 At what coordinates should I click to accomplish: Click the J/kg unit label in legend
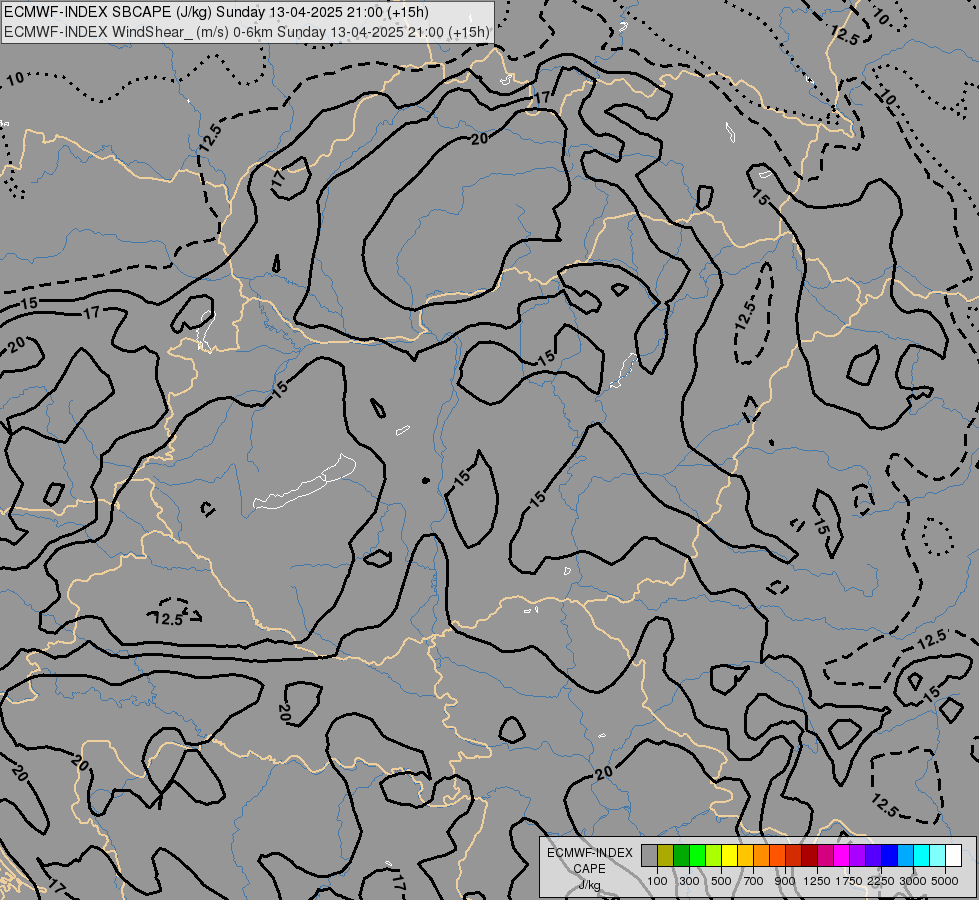[x=589, y=885]
